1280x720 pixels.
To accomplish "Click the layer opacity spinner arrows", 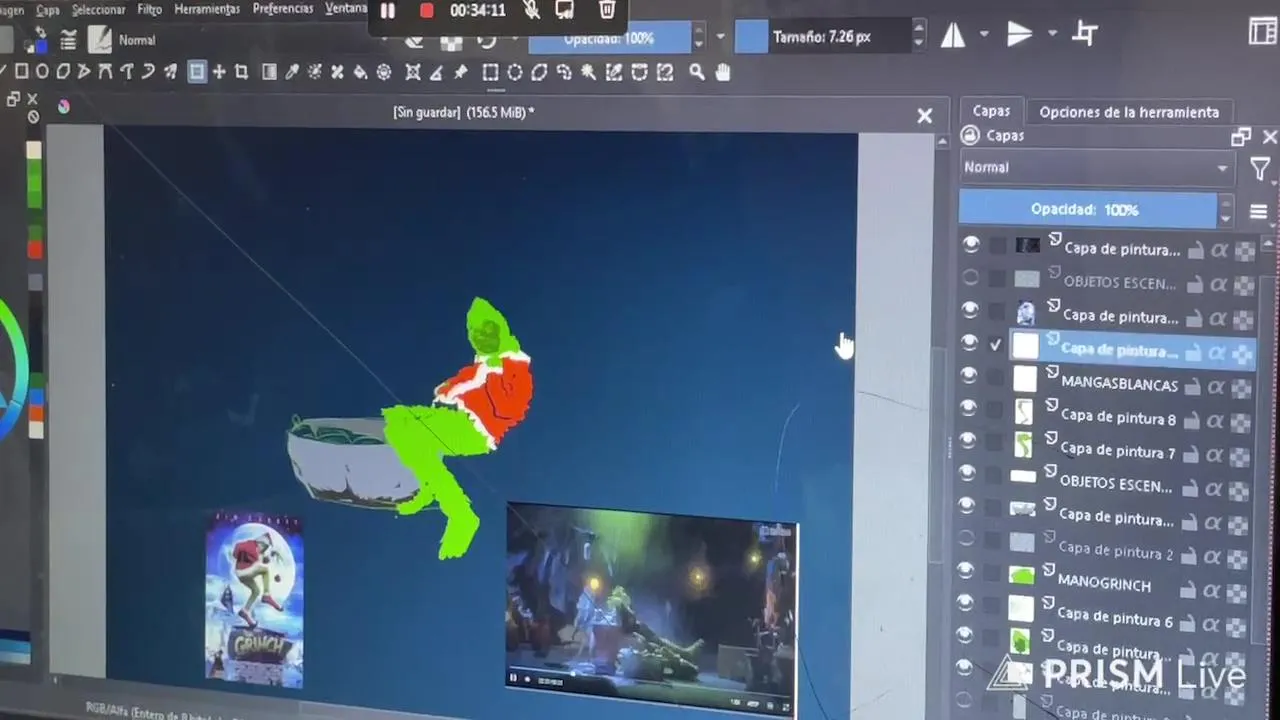I will [1225, 209].
